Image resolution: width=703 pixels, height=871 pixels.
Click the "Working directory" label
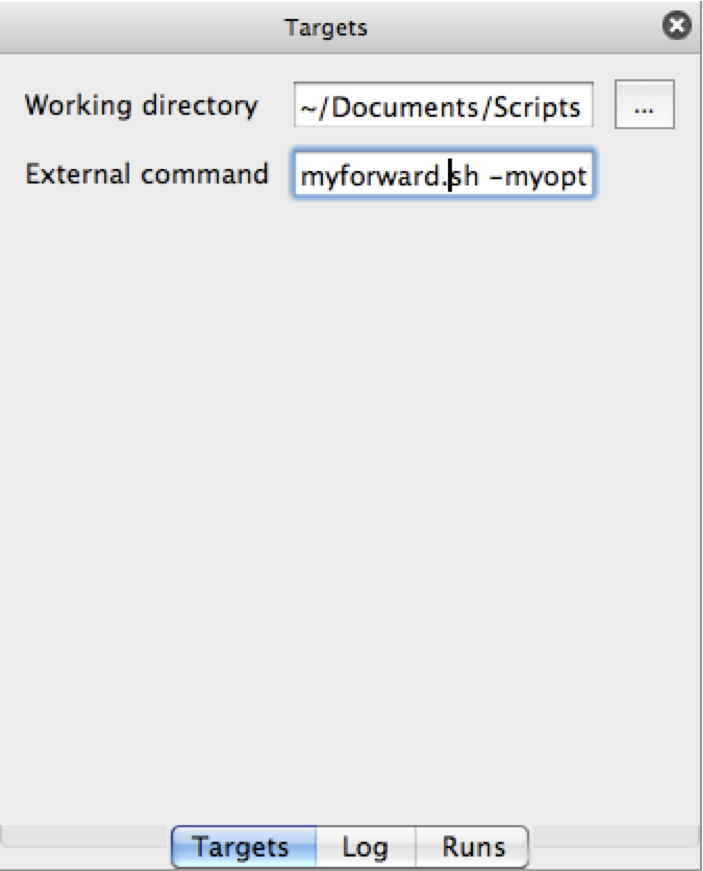click(141, 106)
